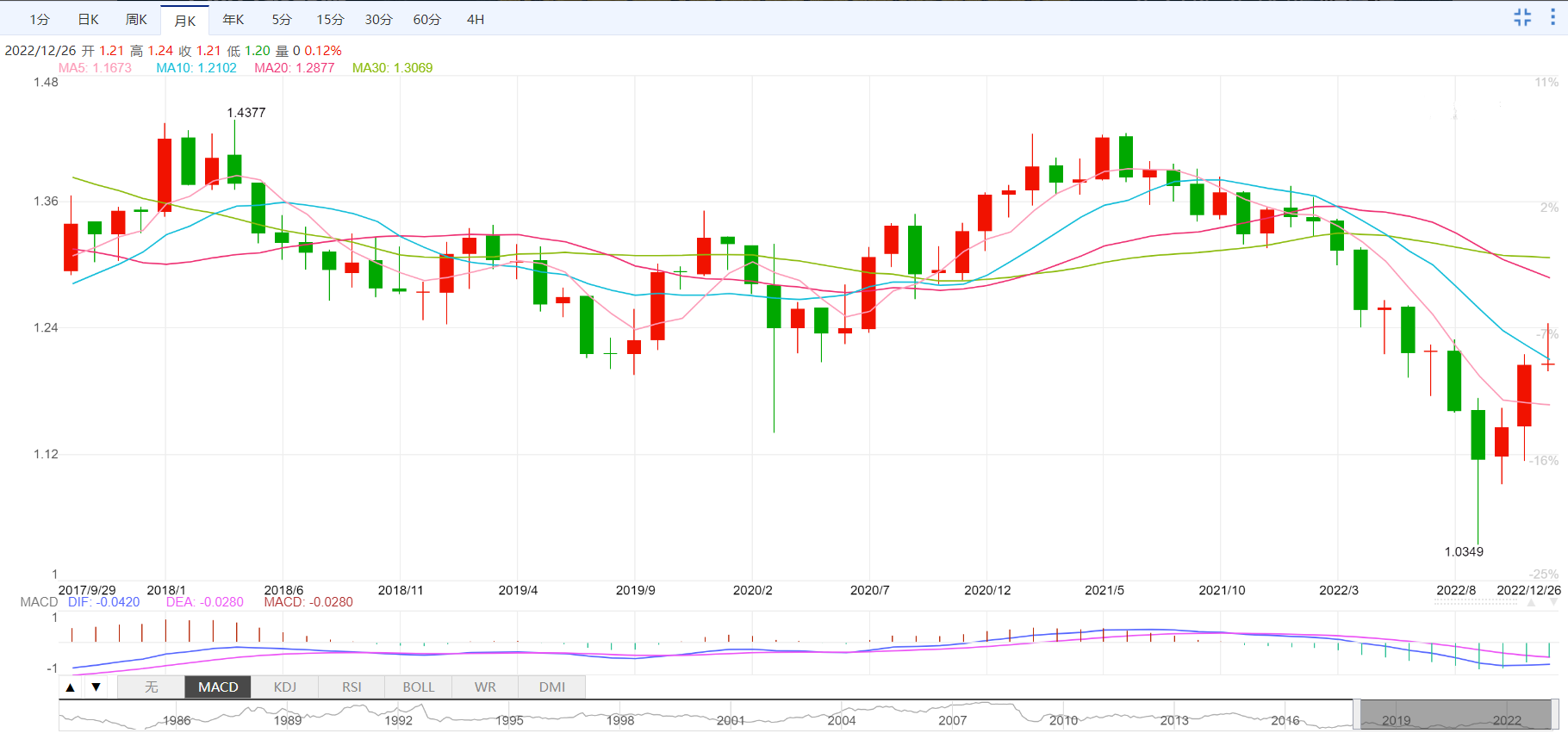Click the 2004 area in the overview timeline
The width and height of the screenshot is (1568, 752).
coord(841,718)
